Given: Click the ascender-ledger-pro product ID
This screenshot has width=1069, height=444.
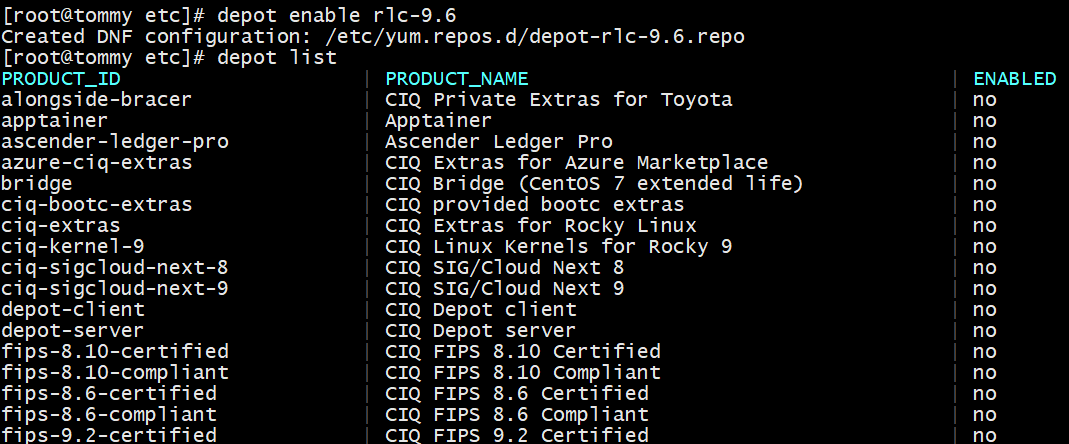Looking at the screenshot, I should click(x=114, y=141).
